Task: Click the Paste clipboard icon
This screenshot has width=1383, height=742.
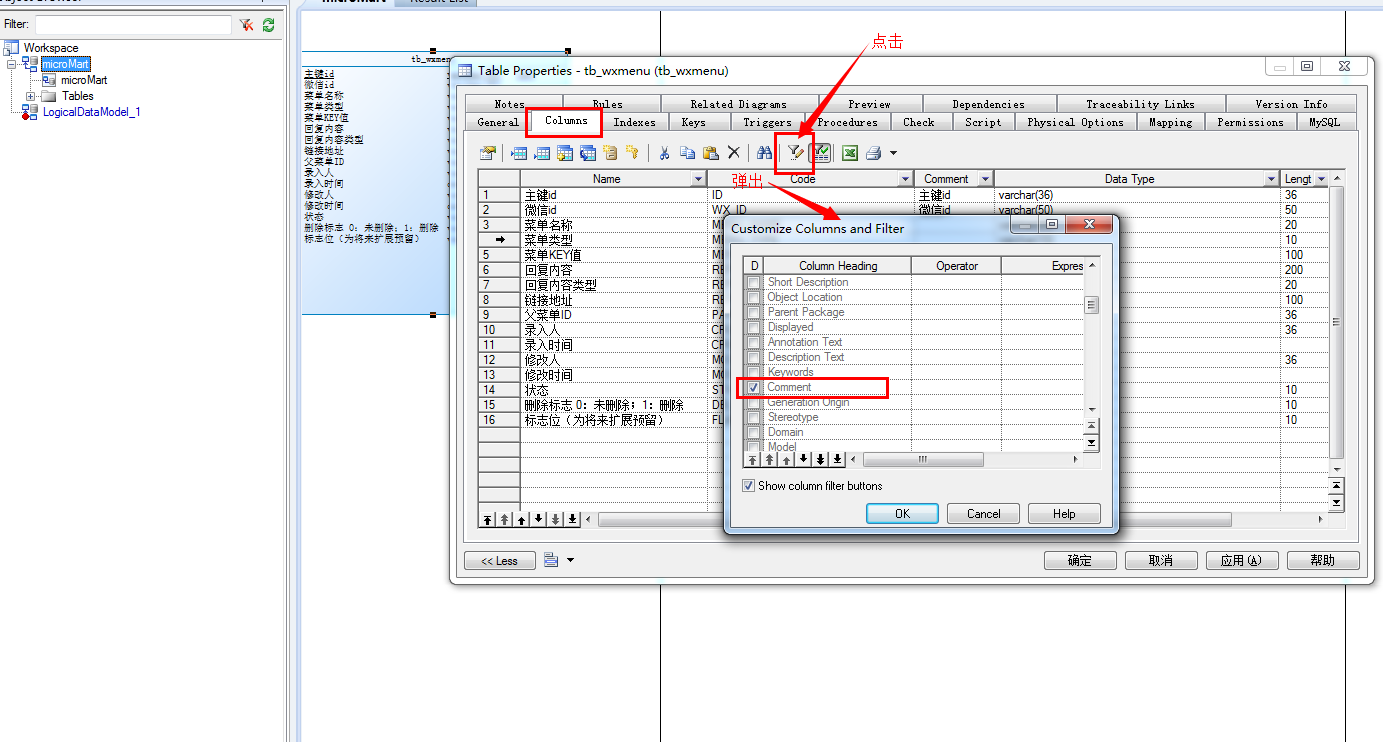Action: coord(710,153)
